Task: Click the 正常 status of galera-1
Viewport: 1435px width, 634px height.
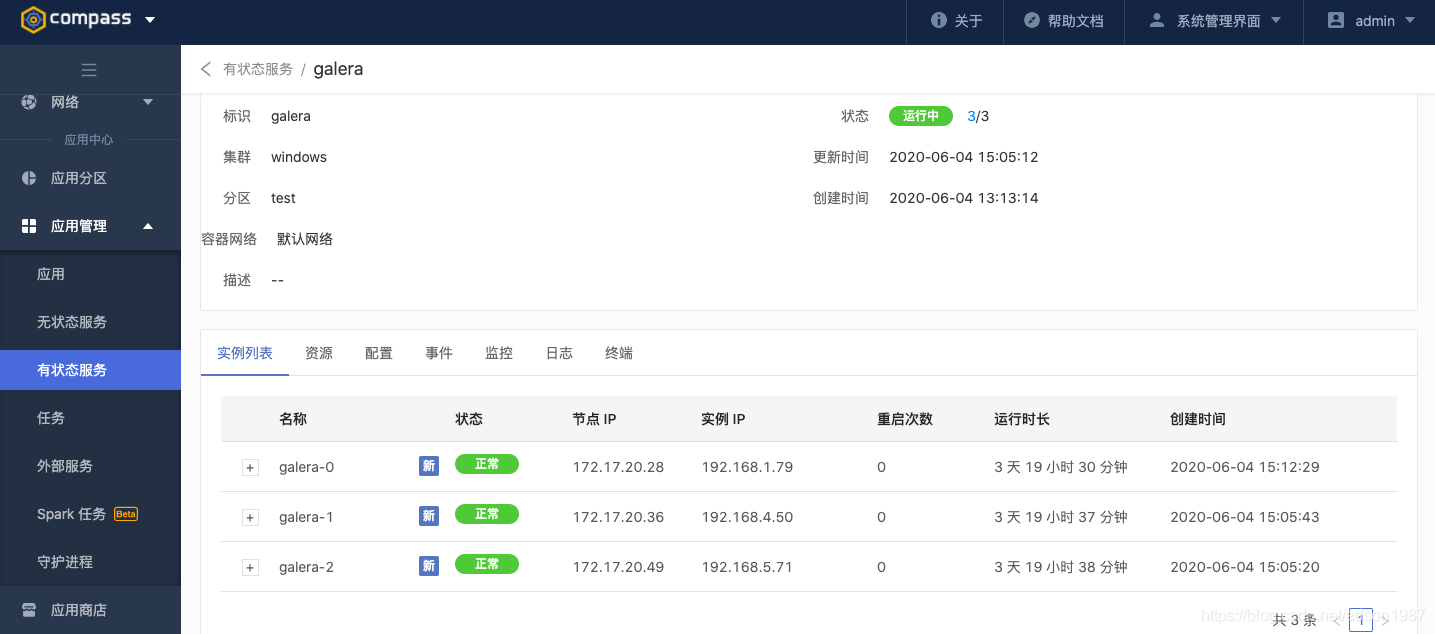Action: pyautogui.click(x=487, y=514)
